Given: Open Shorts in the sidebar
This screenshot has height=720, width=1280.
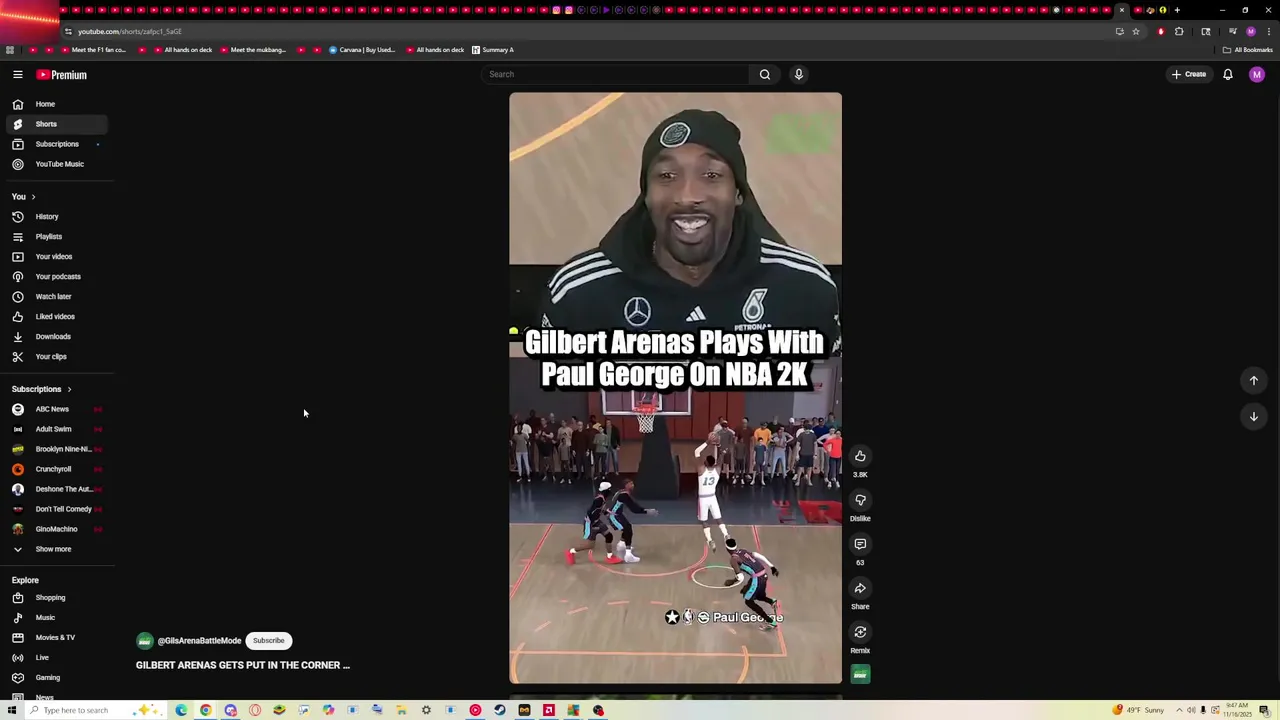Looking at the screenshot, I should click(56, 124).
